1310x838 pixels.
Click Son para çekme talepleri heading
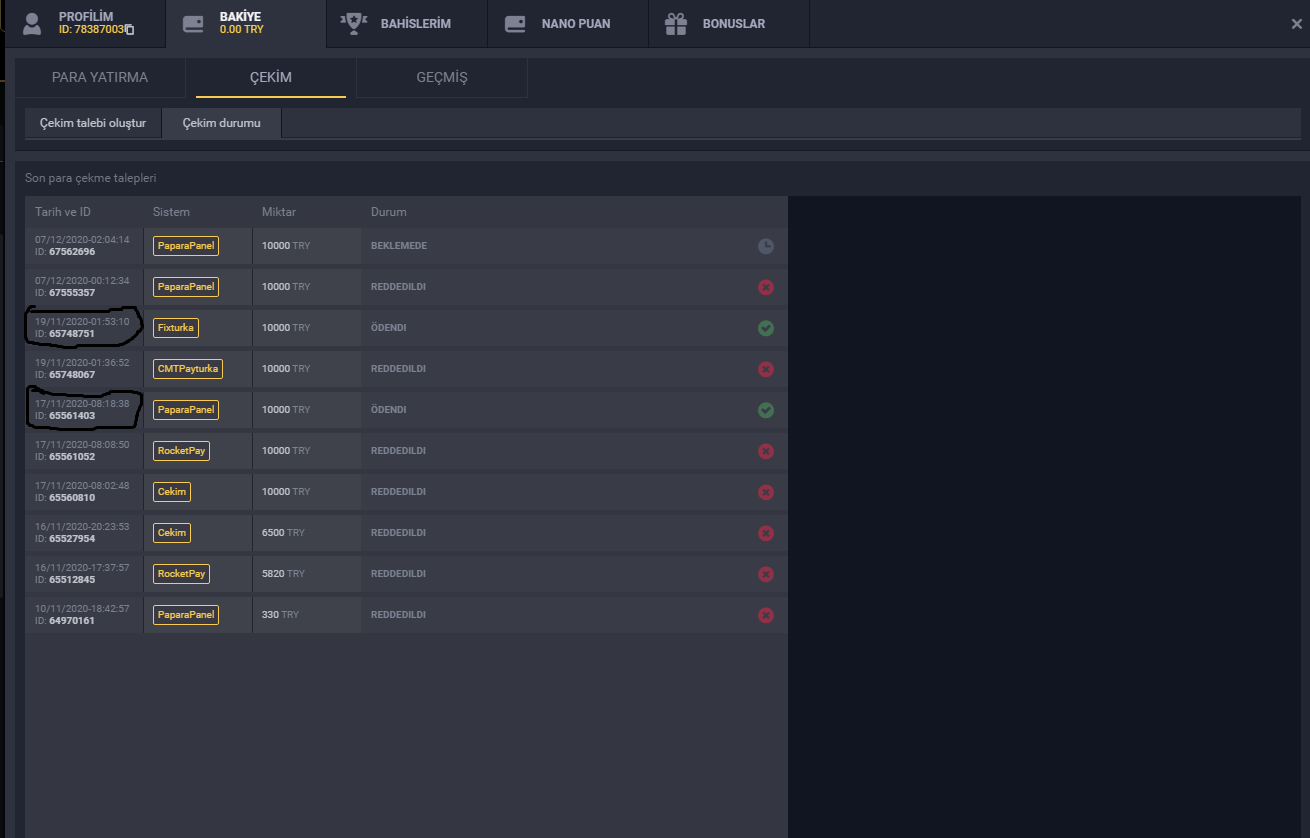[x=91, y=178]
